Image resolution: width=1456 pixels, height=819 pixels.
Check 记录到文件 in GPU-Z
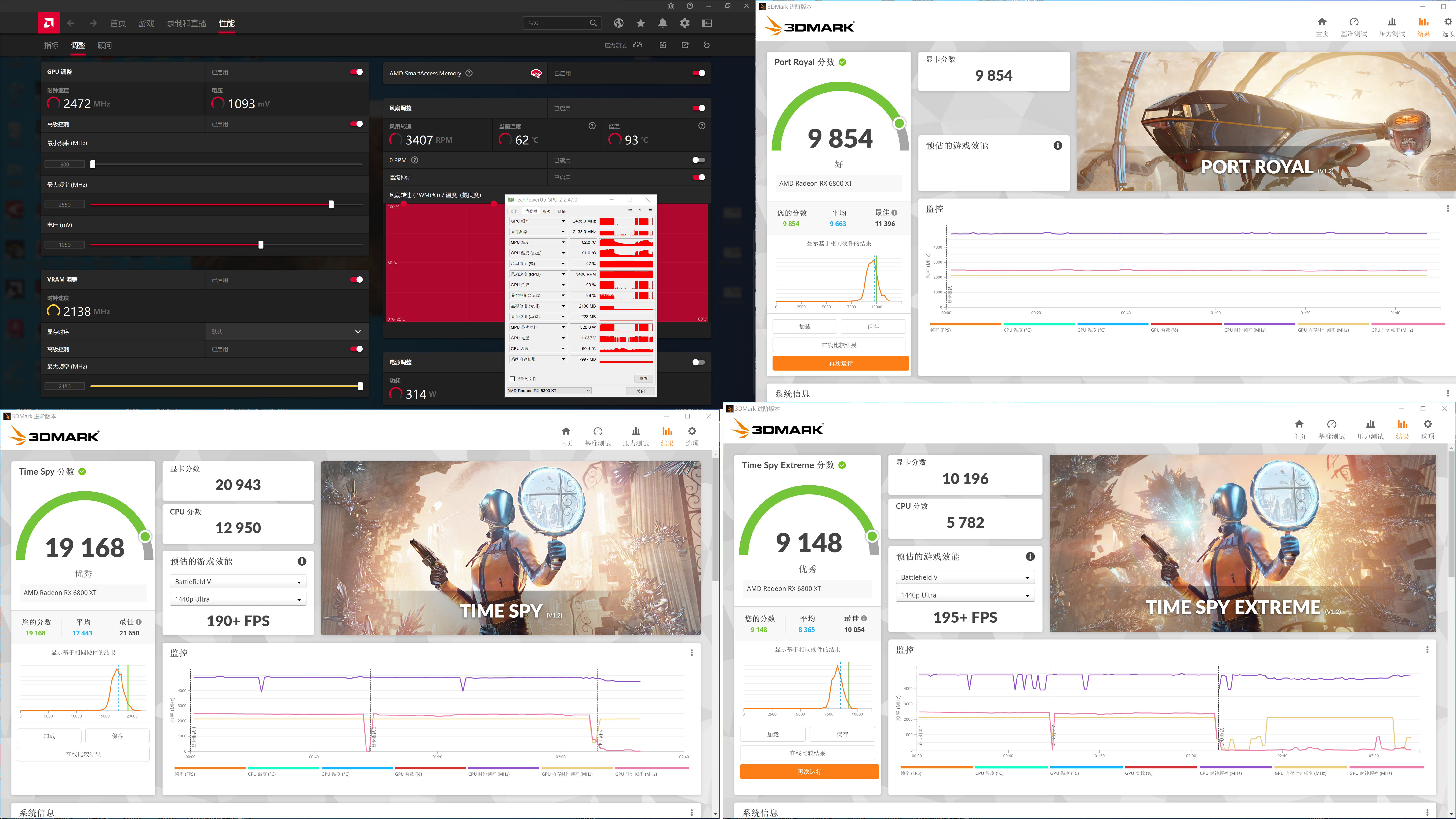pos(512,379)
